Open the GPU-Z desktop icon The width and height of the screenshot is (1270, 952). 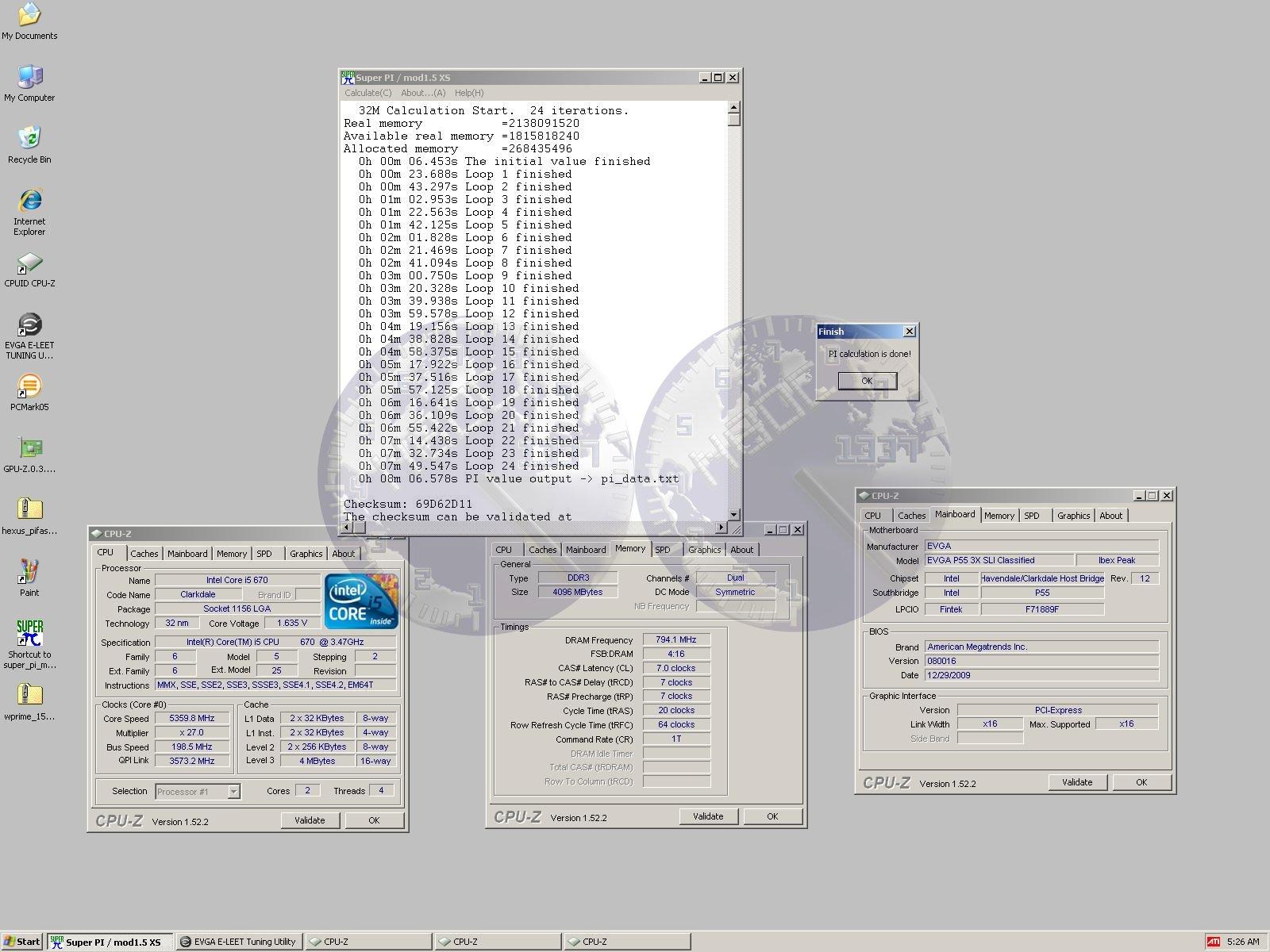pos(29,455)
